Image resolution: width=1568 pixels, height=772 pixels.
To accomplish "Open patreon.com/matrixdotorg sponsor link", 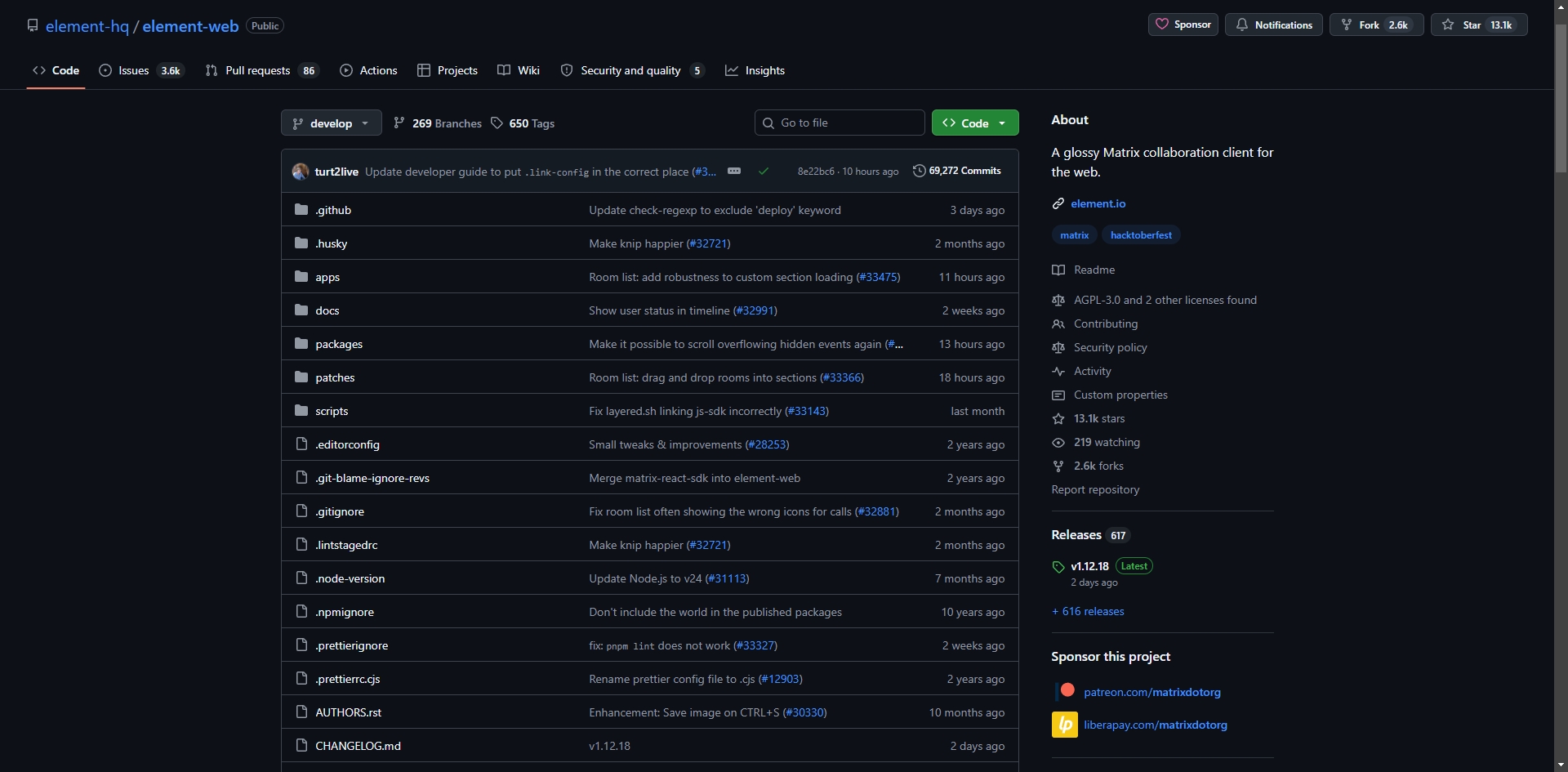I will pyautogui.click(x=1152, y=692).
